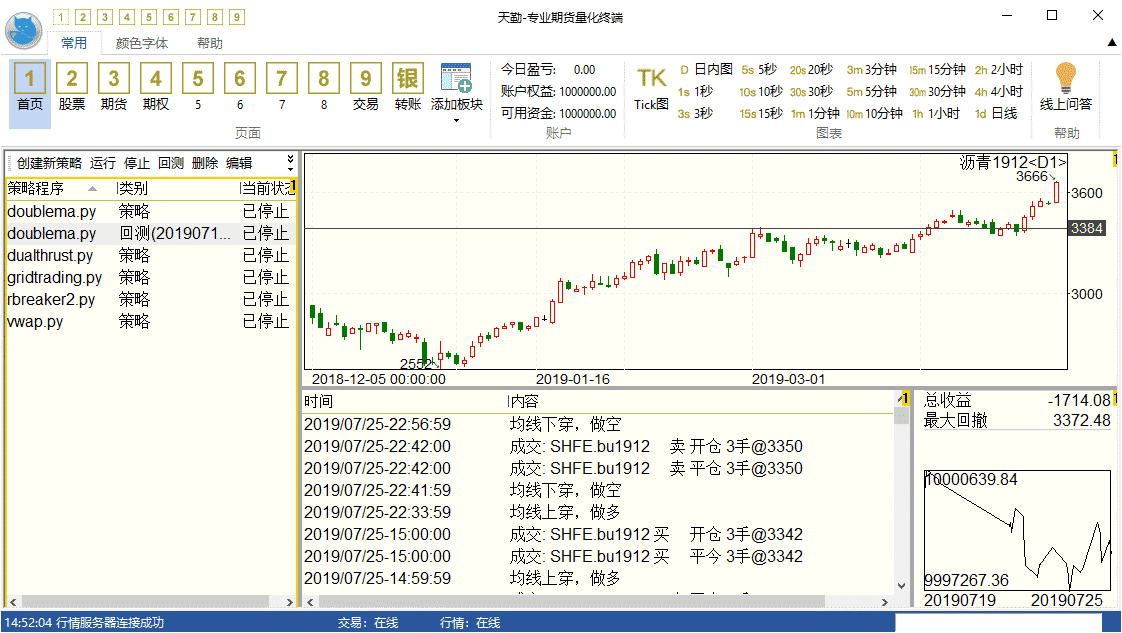Select dualthrust.py strategy row

point(150,255)
